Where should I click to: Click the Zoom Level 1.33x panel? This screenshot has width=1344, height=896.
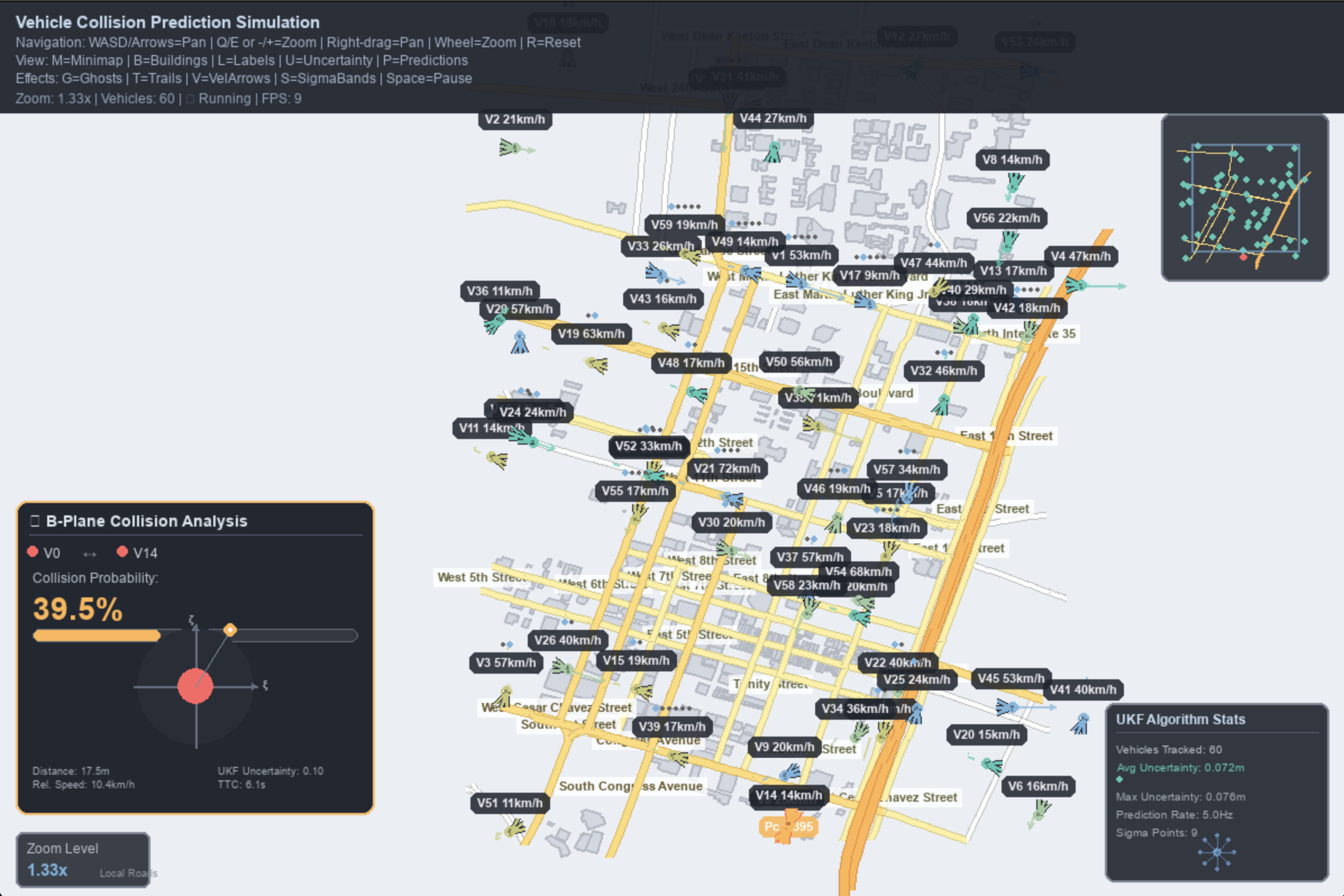point(84,860)
